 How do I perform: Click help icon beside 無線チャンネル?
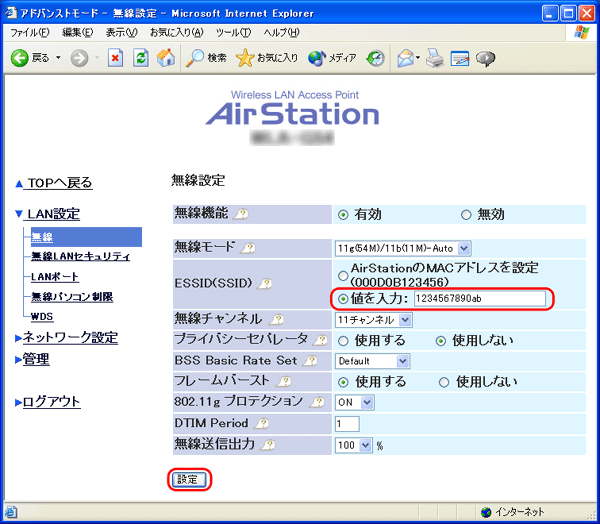click(270, 320)
